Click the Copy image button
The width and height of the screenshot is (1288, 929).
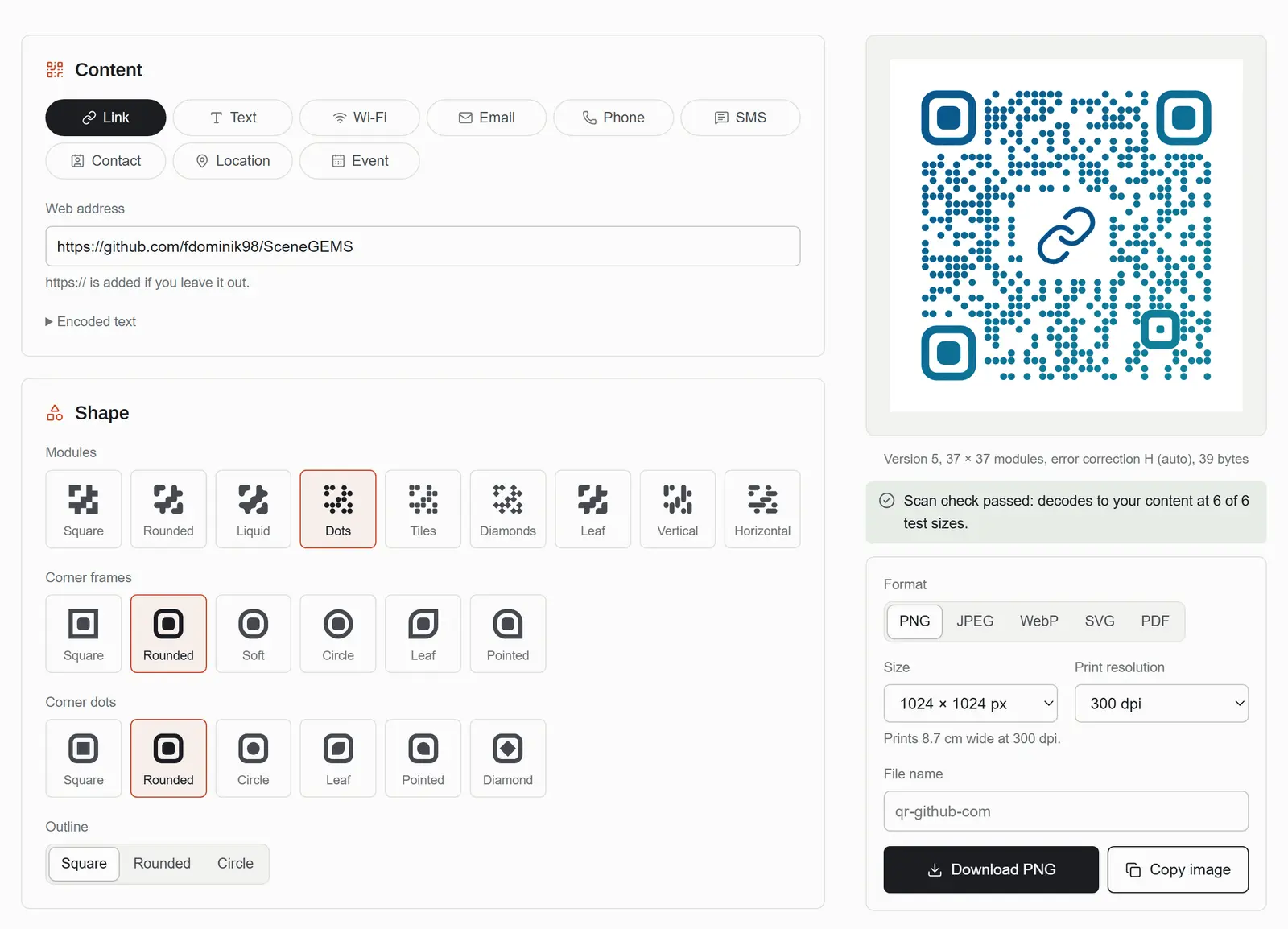[1178, 869]
